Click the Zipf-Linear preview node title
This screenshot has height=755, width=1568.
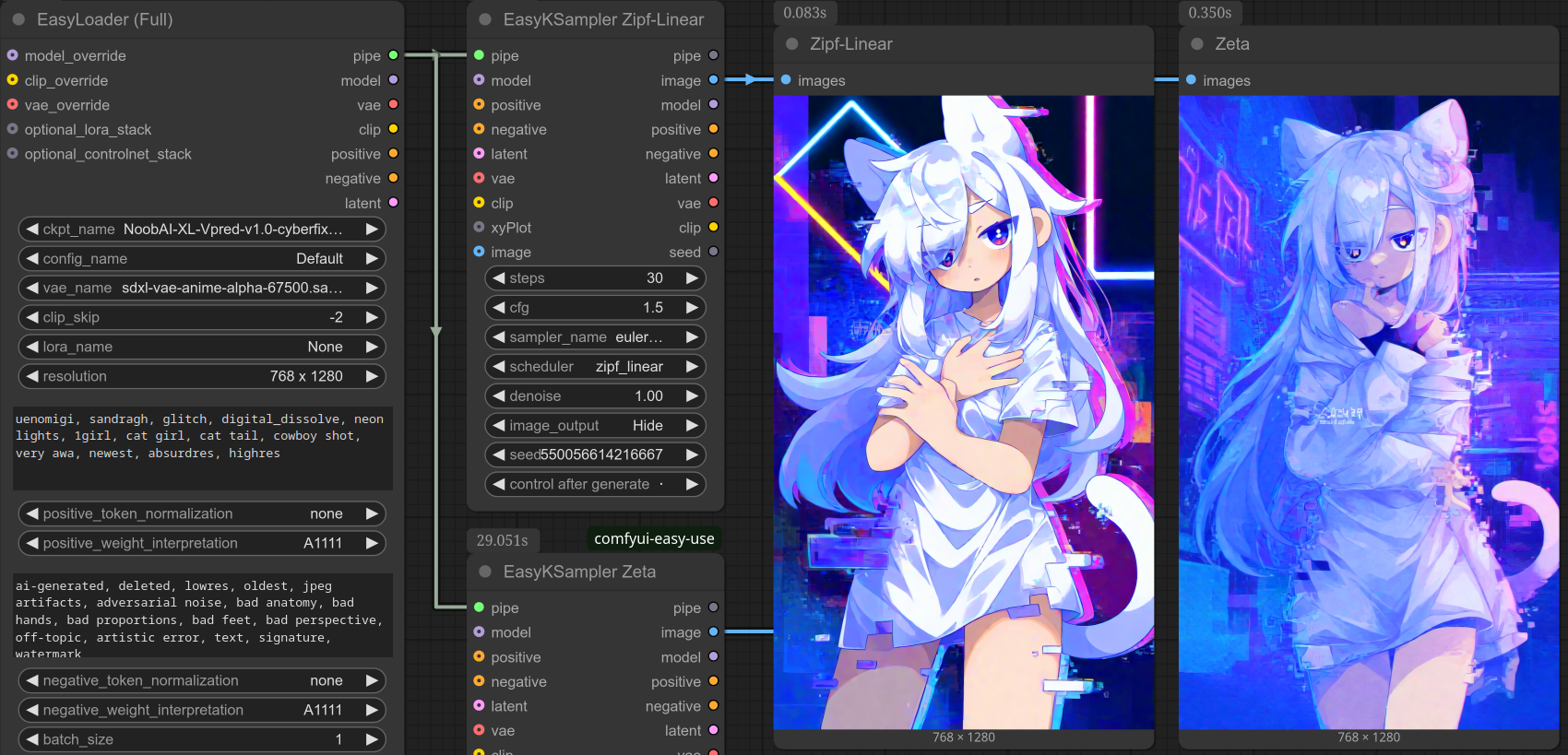(x=850, y=44)
